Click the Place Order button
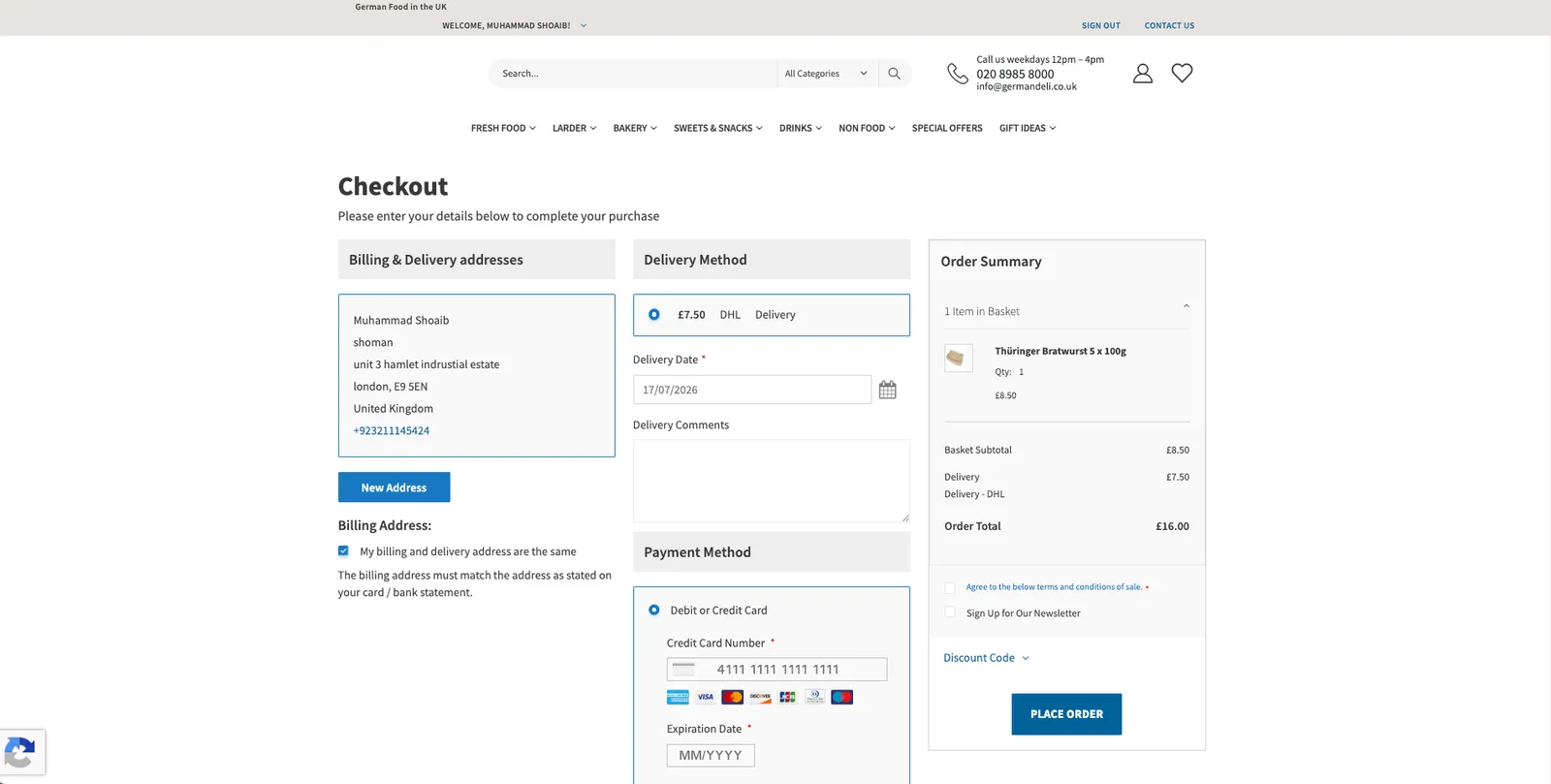The image size is (1551, 784). click(x=1066, y=714)
